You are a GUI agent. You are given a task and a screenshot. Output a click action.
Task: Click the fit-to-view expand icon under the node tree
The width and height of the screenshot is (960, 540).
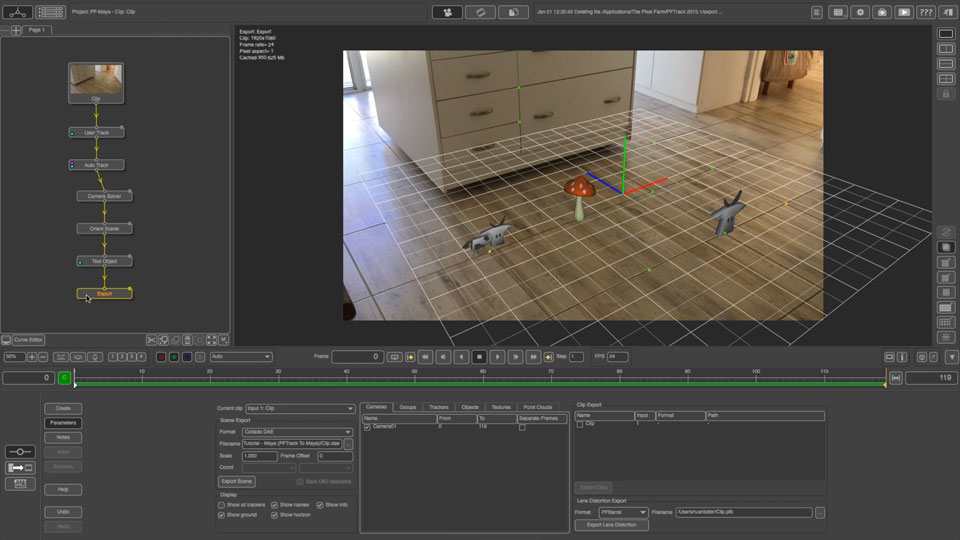coord(211,340)
